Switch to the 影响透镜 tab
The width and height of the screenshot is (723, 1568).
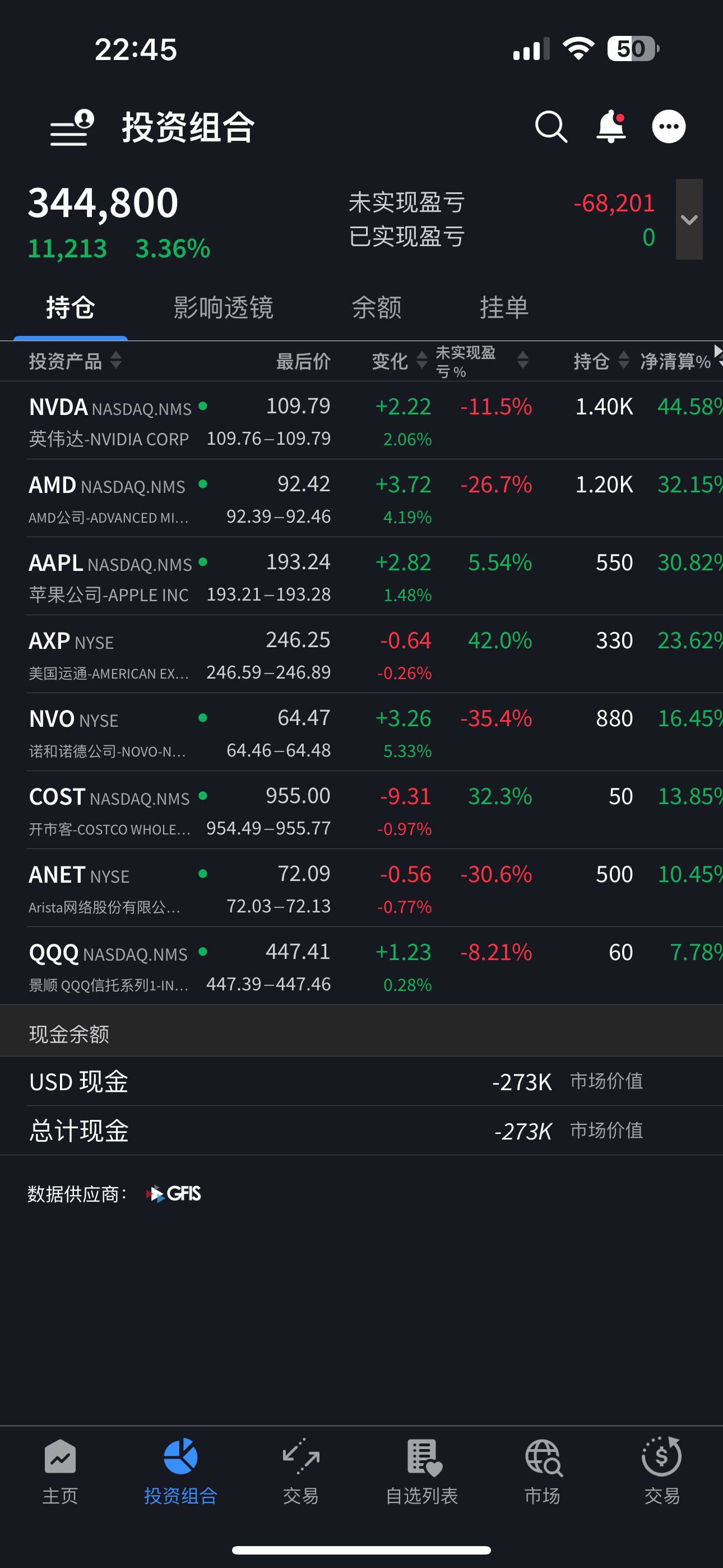[224, 308]
